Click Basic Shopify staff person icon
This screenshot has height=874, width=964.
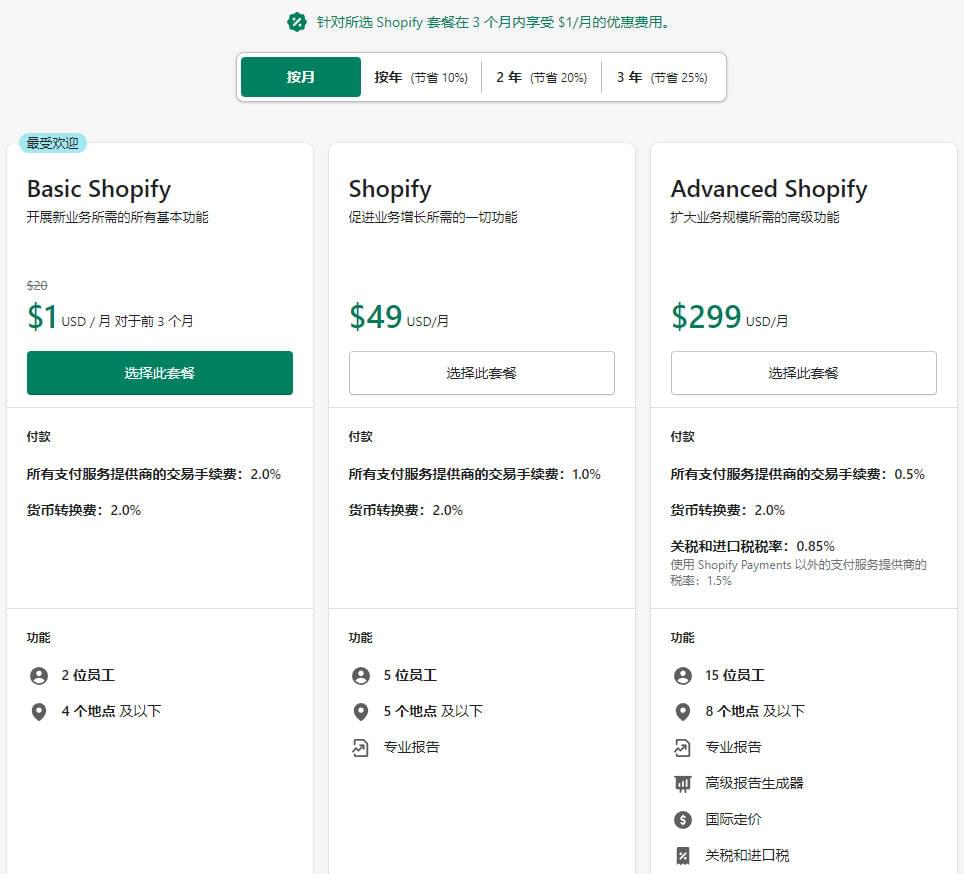(39, 676)
